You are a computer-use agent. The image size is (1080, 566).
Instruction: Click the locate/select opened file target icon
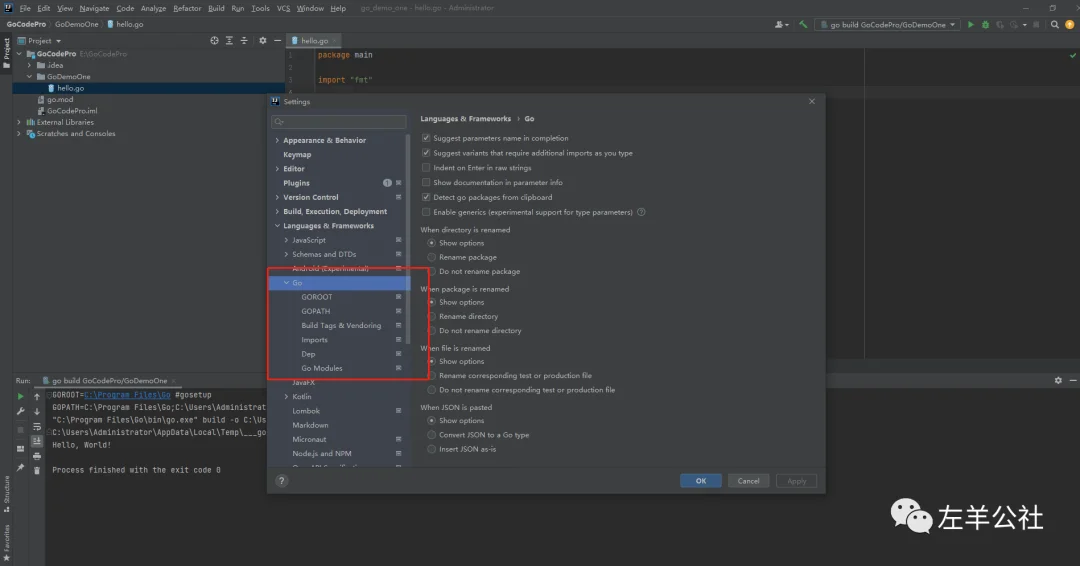(x=214, y=41)
